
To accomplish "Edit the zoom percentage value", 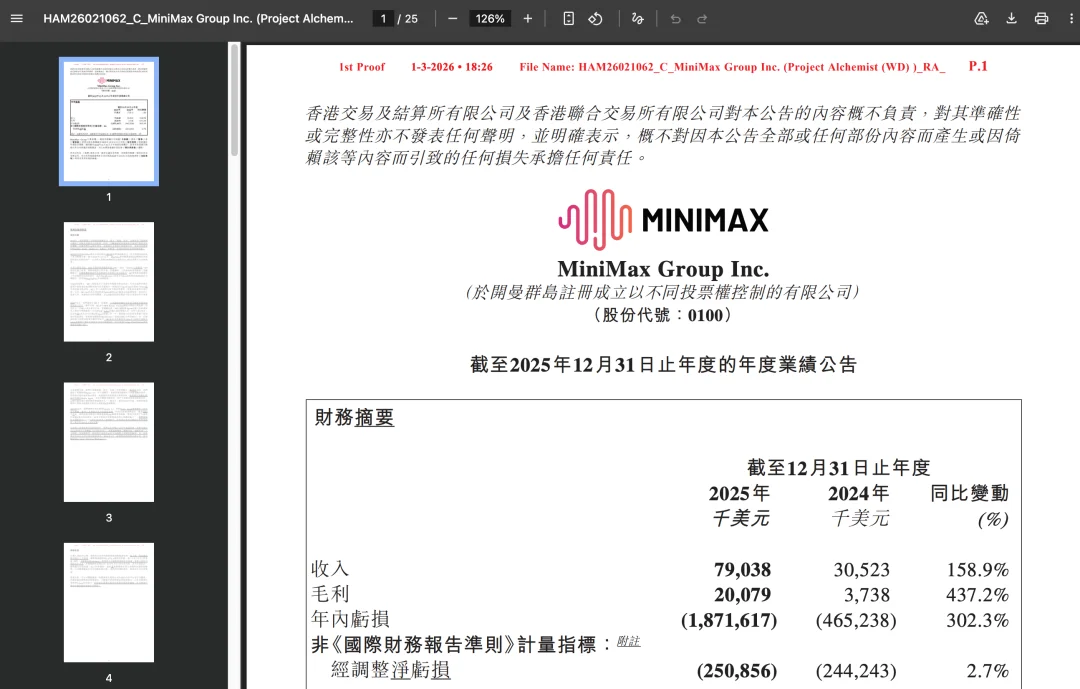I will pyautogui.click(x=489, y=18).
